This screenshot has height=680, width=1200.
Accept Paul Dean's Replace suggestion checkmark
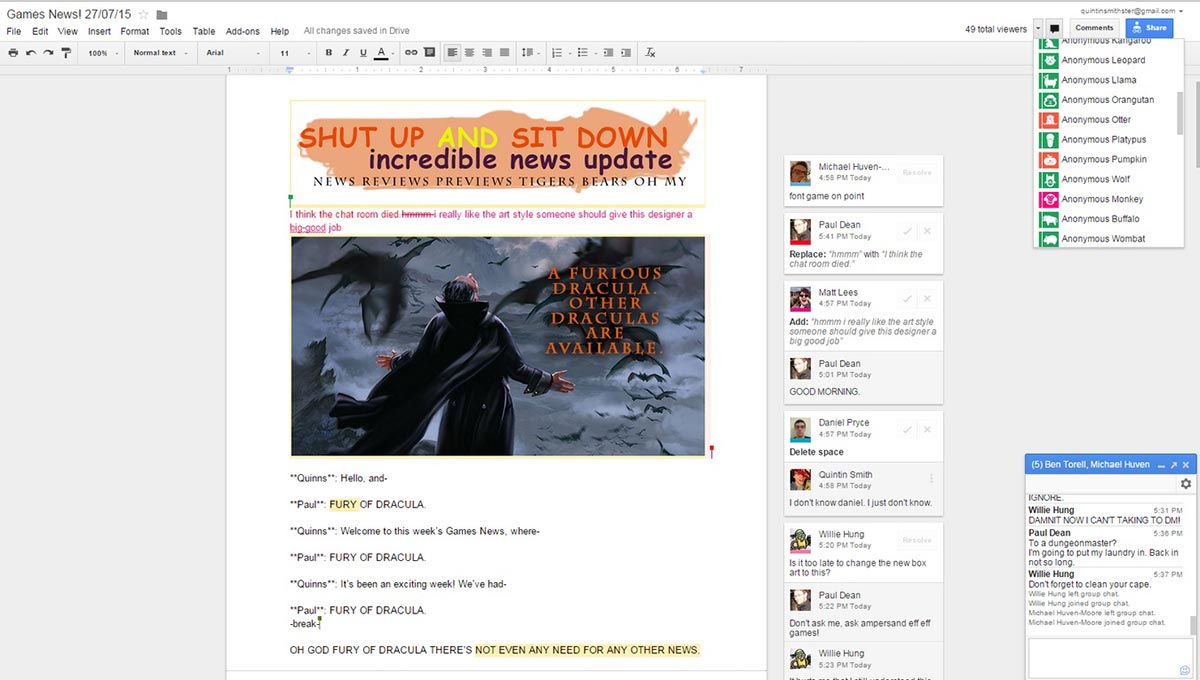point(907,231)
